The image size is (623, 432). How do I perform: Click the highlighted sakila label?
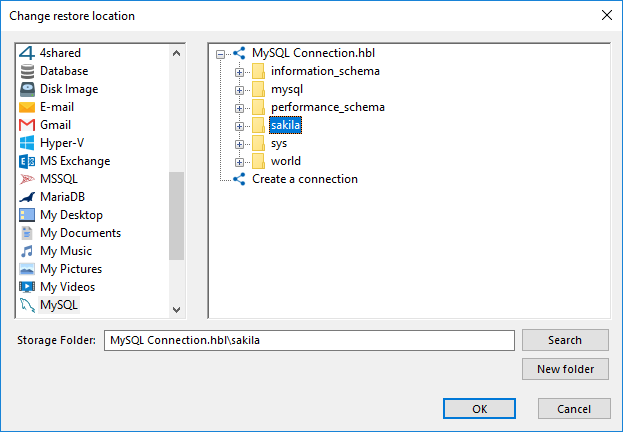point(285,125)
